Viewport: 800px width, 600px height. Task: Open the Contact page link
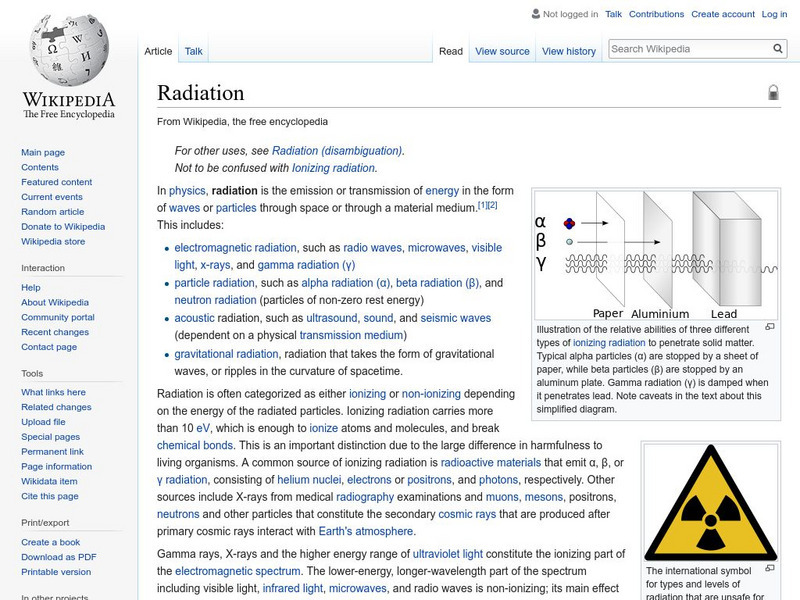tap(49, 346)
